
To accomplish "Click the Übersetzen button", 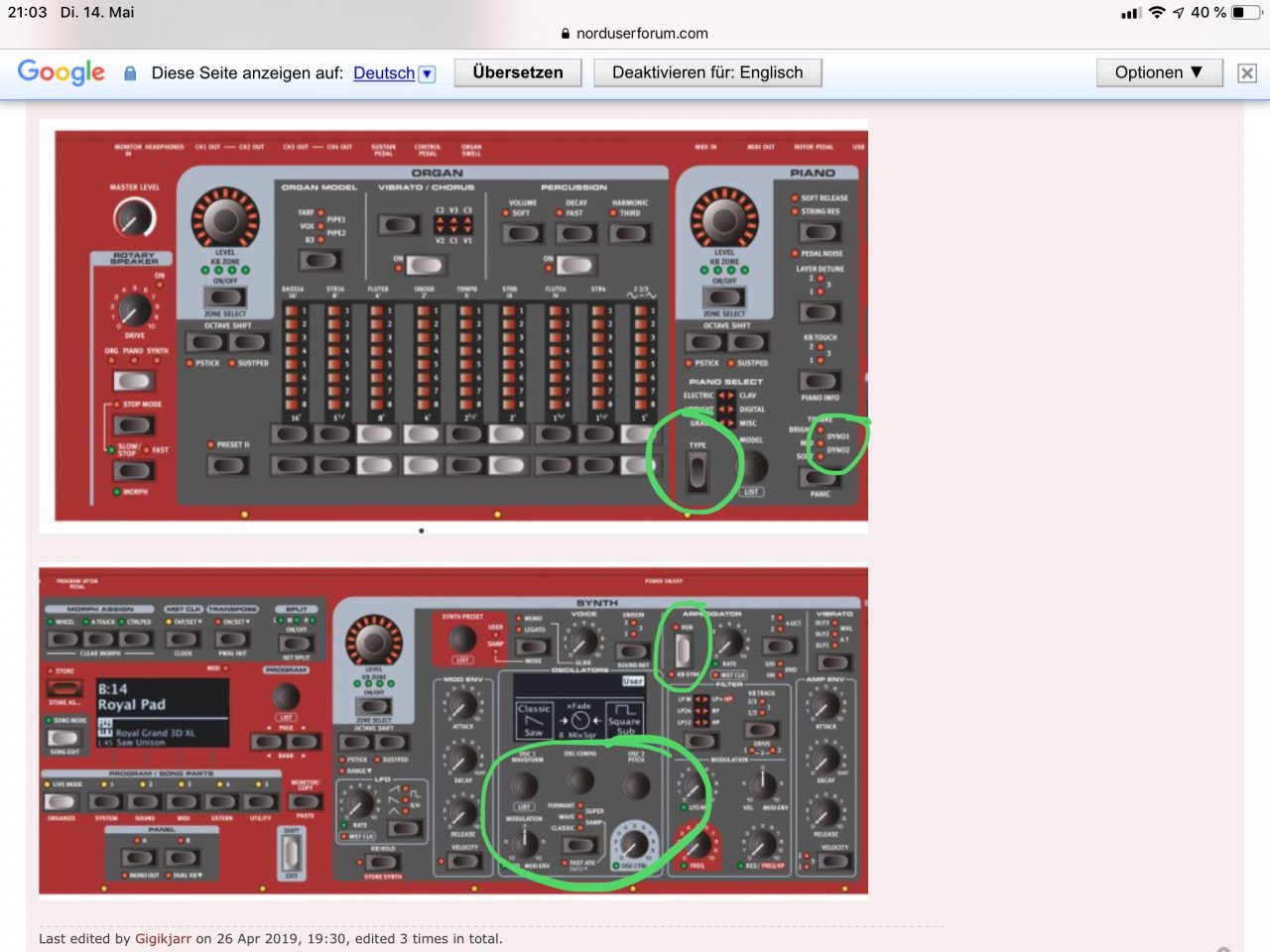I will (x=518, y=72).
